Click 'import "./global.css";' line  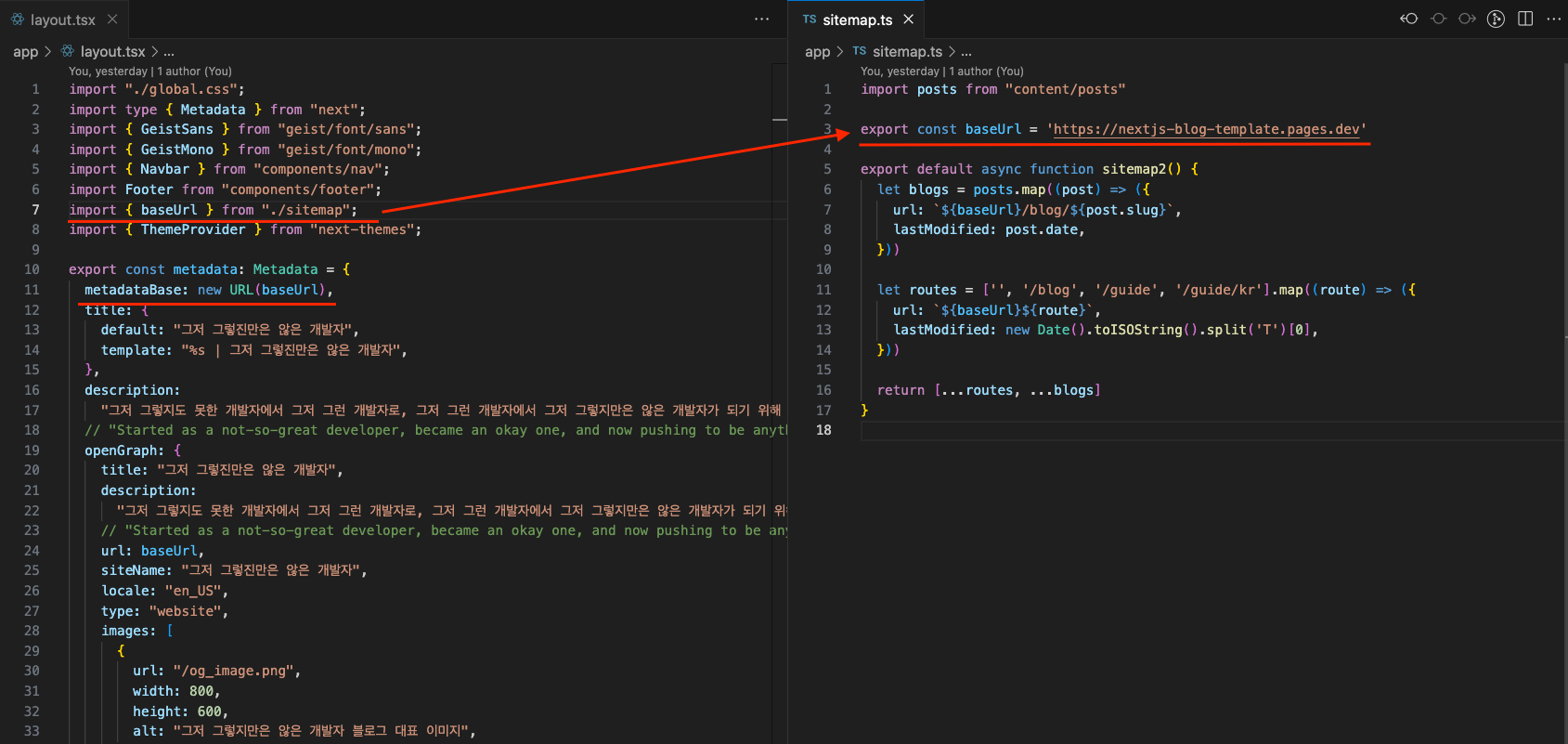point(156,89)
